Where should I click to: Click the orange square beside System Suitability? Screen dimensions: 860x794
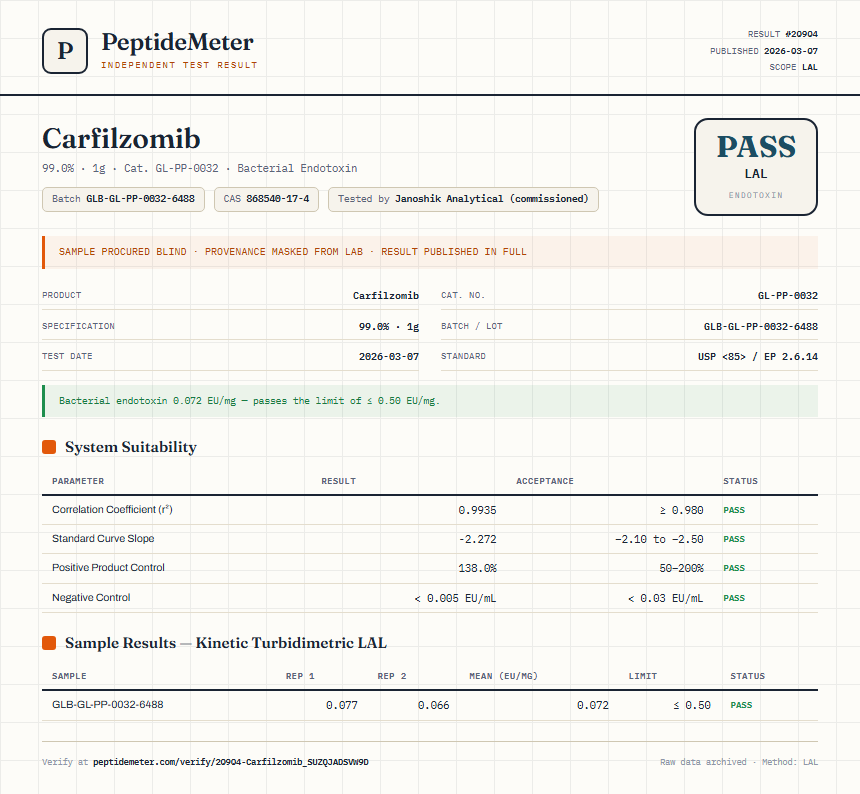coord(49,447)
